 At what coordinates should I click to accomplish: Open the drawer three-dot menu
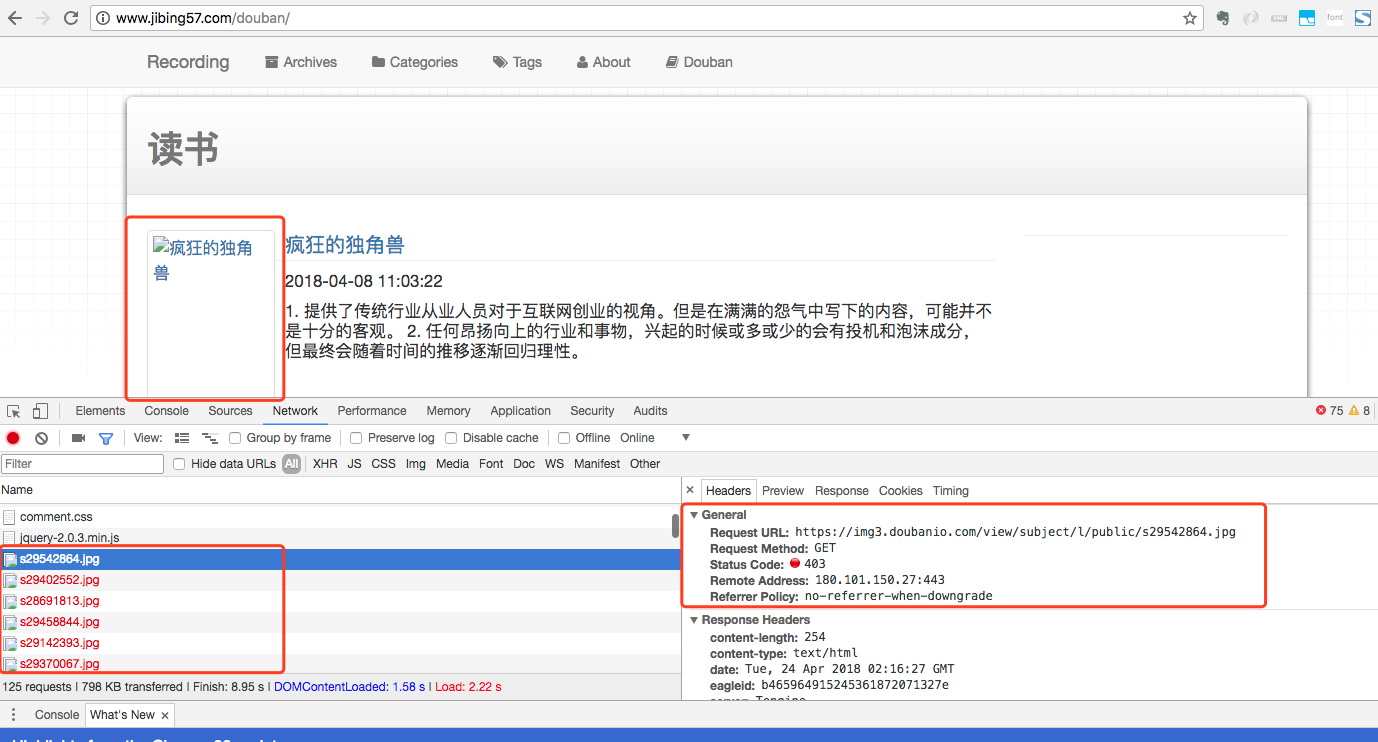[14, 715]
